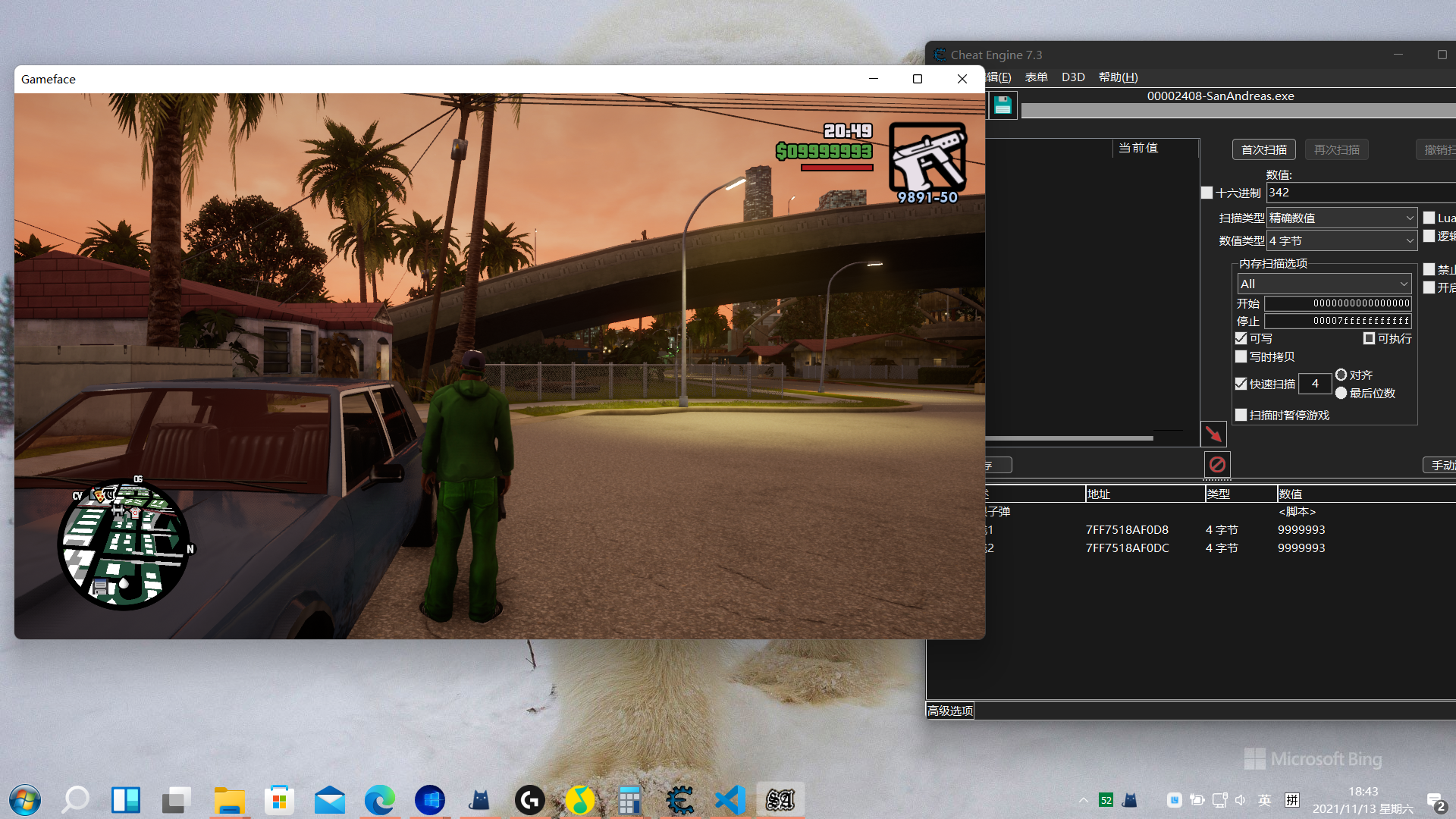The width and height of the screenshot is (1456, 819).
Task: Expand the memory region All dropdown
Action: click(x=1323, y=284)
